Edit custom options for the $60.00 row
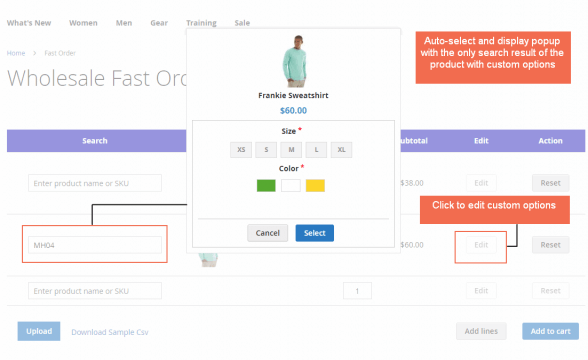 pos(481,245)
